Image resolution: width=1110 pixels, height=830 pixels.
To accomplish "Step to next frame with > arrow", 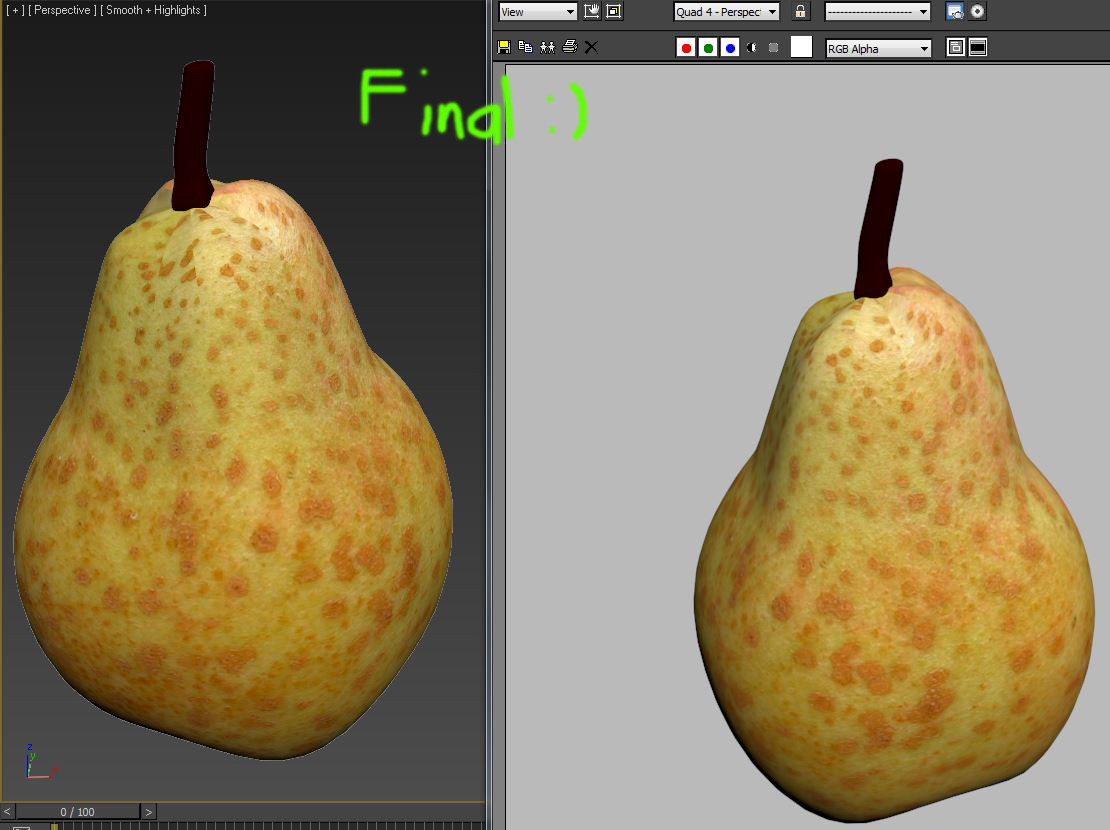I will point(148,812).
